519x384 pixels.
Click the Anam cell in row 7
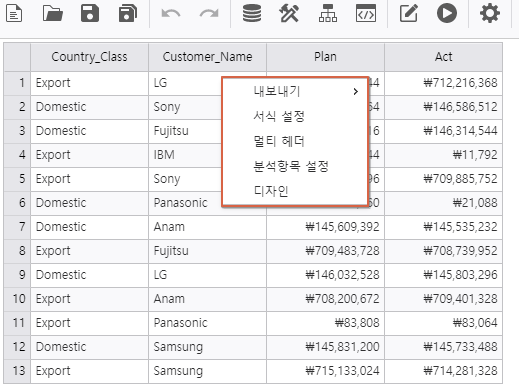click(207, 227)
